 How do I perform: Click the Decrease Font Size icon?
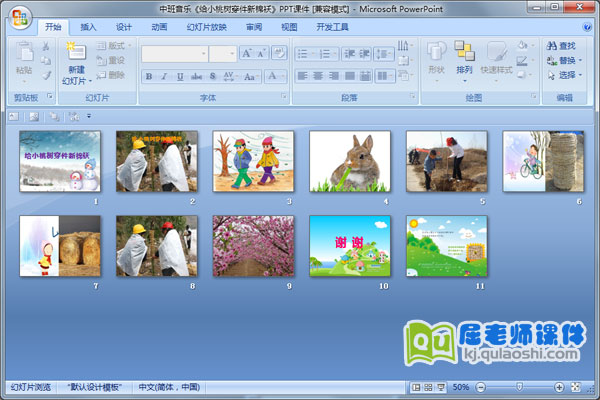point(261,53)
